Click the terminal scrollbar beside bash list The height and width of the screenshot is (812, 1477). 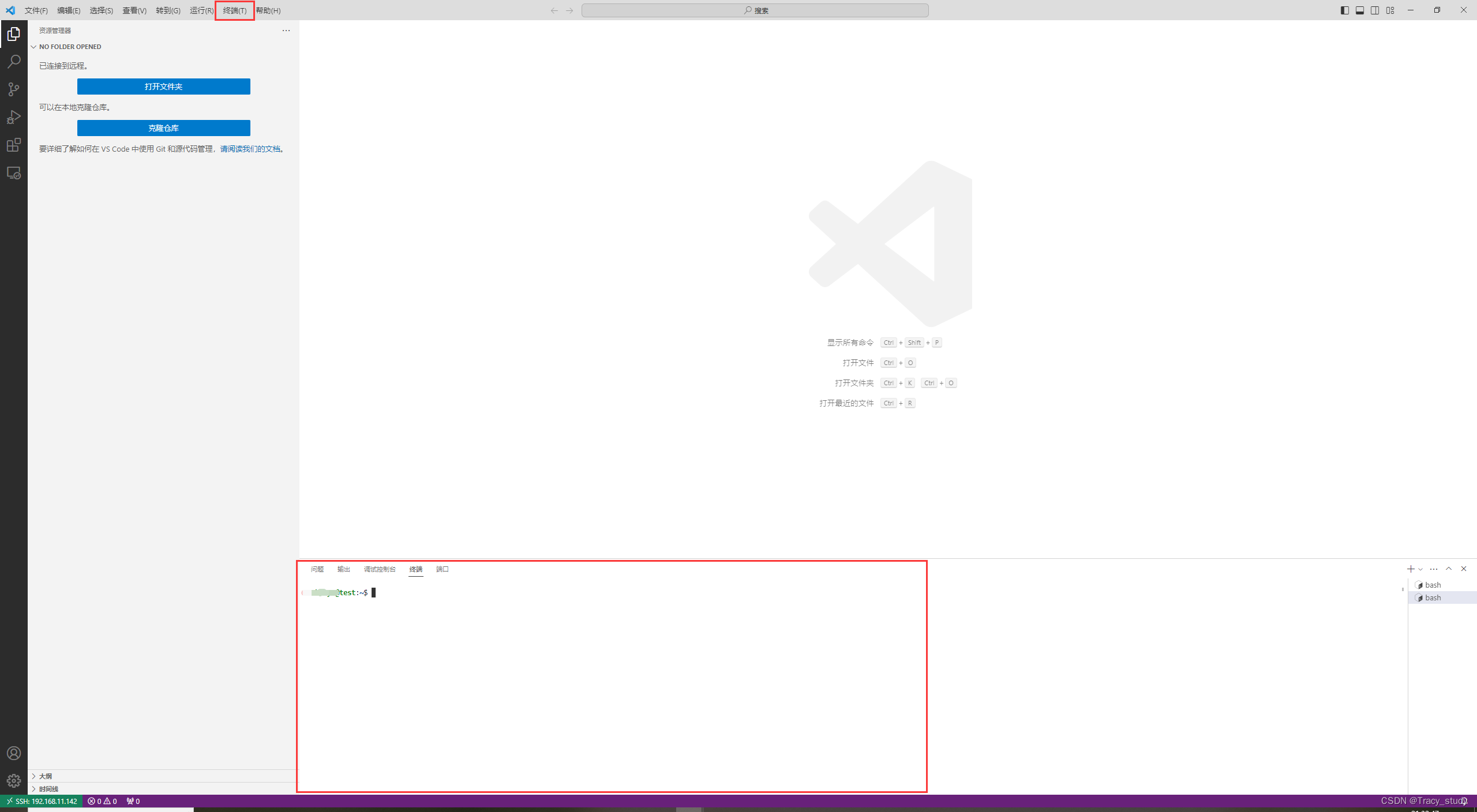pos(1403,589)
